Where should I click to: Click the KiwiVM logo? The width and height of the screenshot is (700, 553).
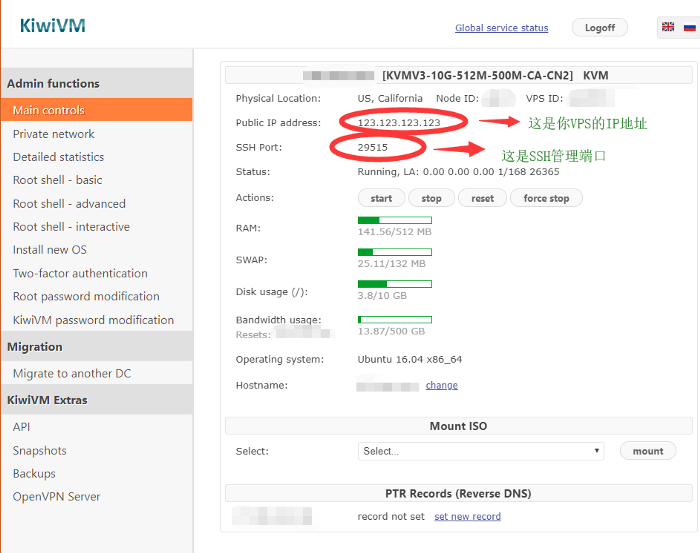tap(52, 25)
